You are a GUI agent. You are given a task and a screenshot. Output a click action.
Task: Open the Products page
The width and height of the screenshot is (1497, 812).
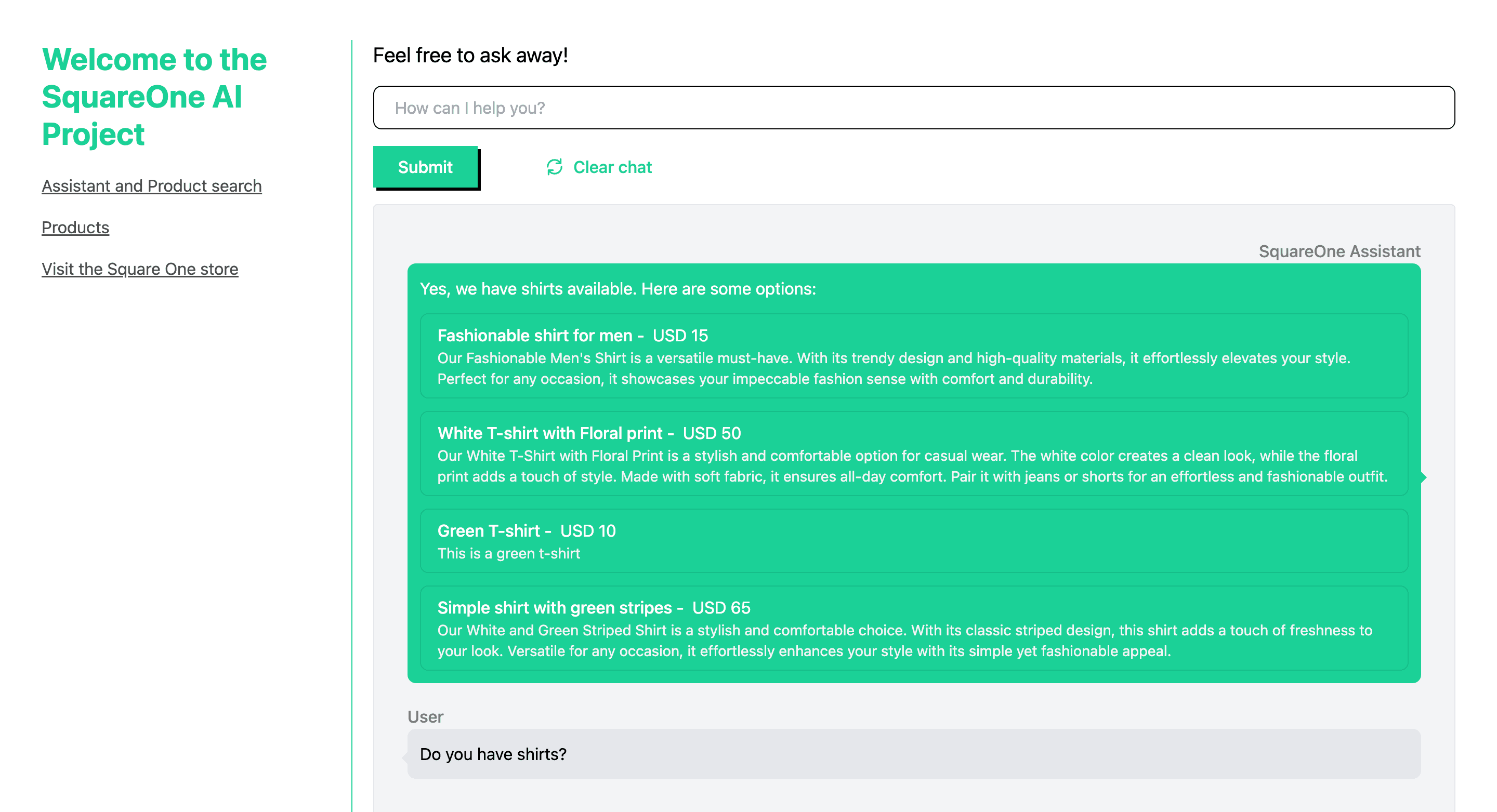click(75, 228)
